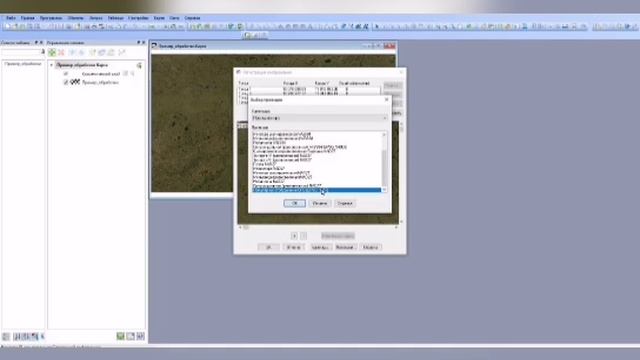Image resolution: width=640 pixels, height=360 pixels.
Task: Click OK in the projection selection dialog
Action: pyautogui.click(x=294, y=203)
